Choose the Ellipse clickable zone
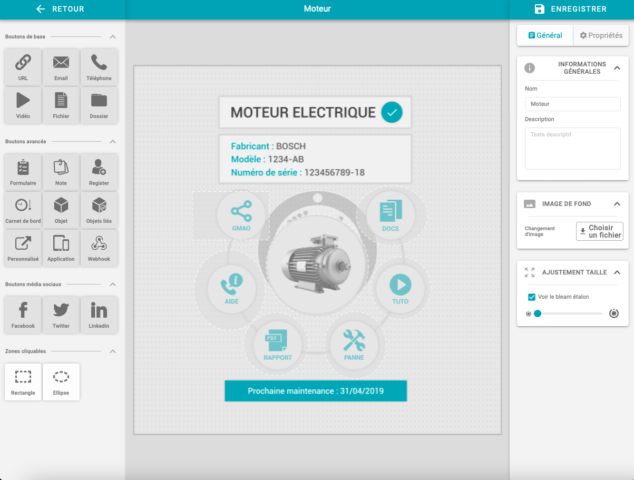Viewport: 634px width, 480px height. (61, 381)
